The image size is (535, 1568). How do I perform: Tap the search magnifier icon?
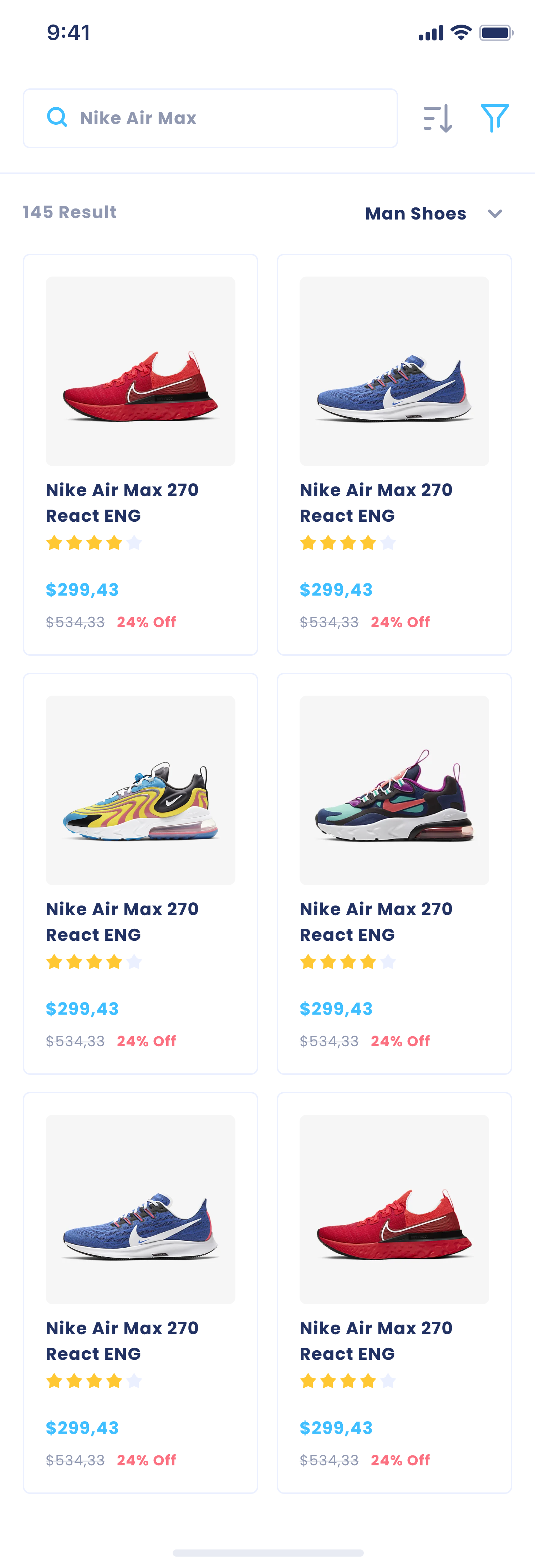click(x=57, y=117)
